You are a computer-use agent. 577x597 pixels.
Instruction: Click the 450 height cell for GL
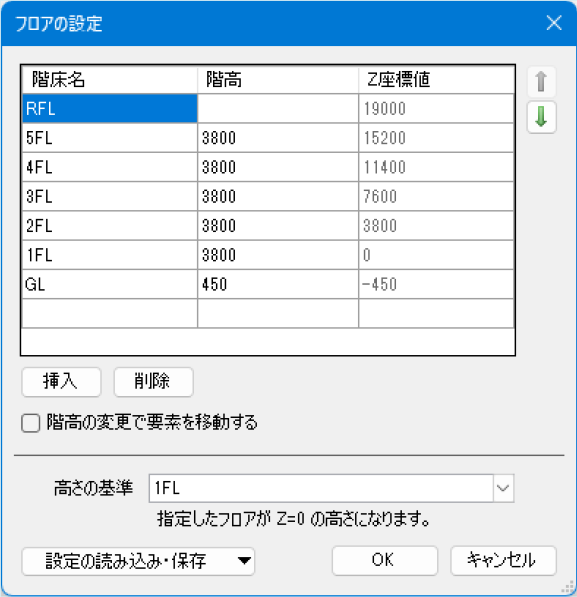click(278, 284)
